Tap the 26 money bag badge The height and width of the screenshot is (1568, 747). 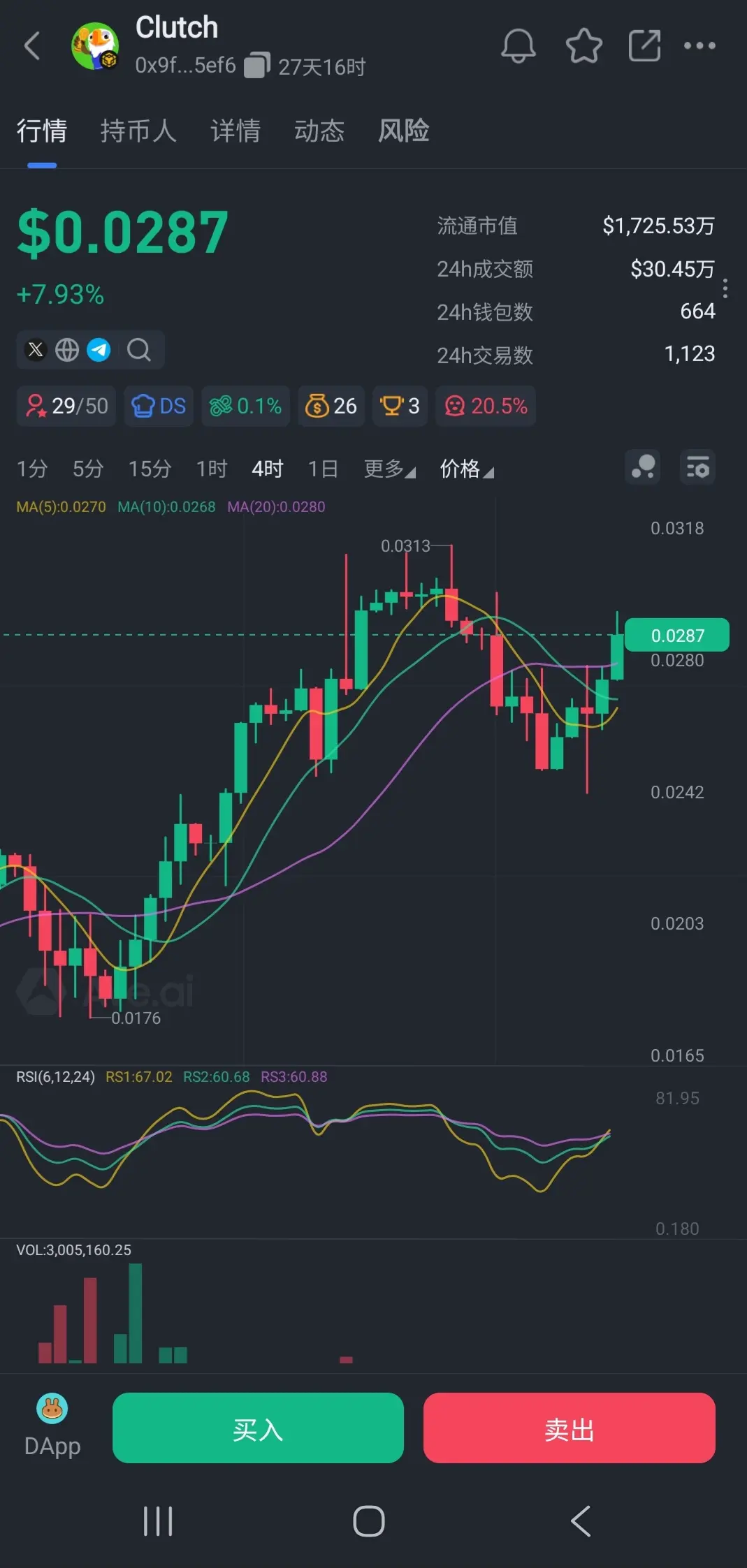331,406
